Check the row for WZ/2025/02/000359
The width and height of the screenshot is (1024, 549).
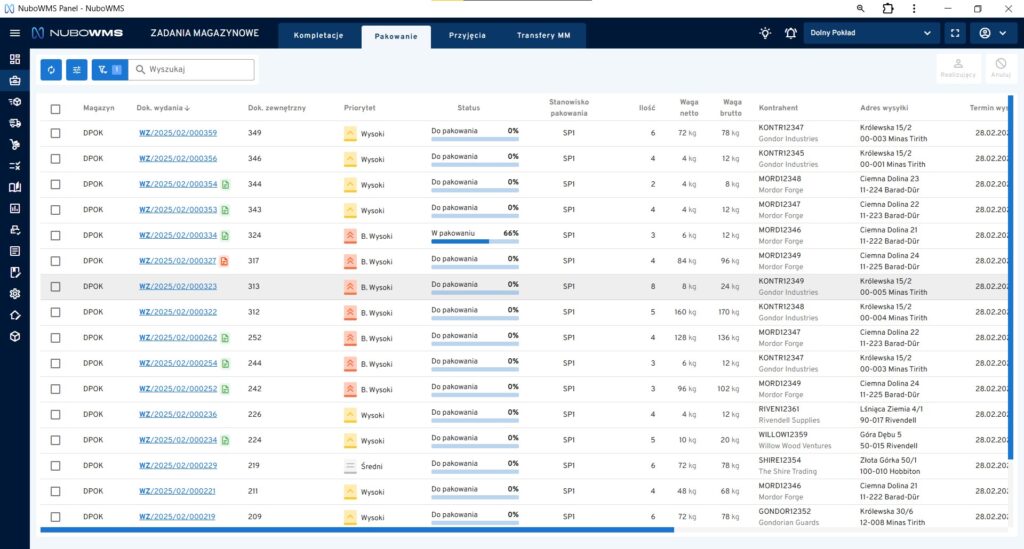click(56, 133)
